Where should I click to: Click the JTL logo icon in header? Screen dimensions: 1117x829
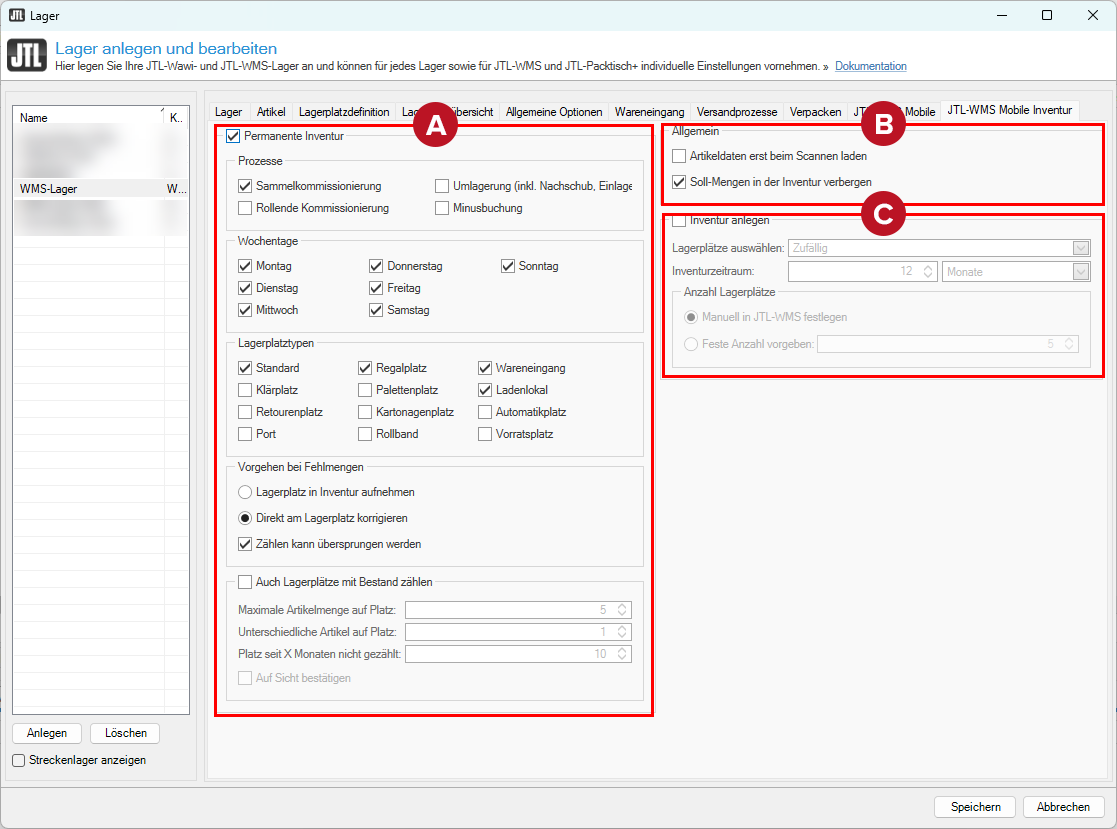point(26,55)
